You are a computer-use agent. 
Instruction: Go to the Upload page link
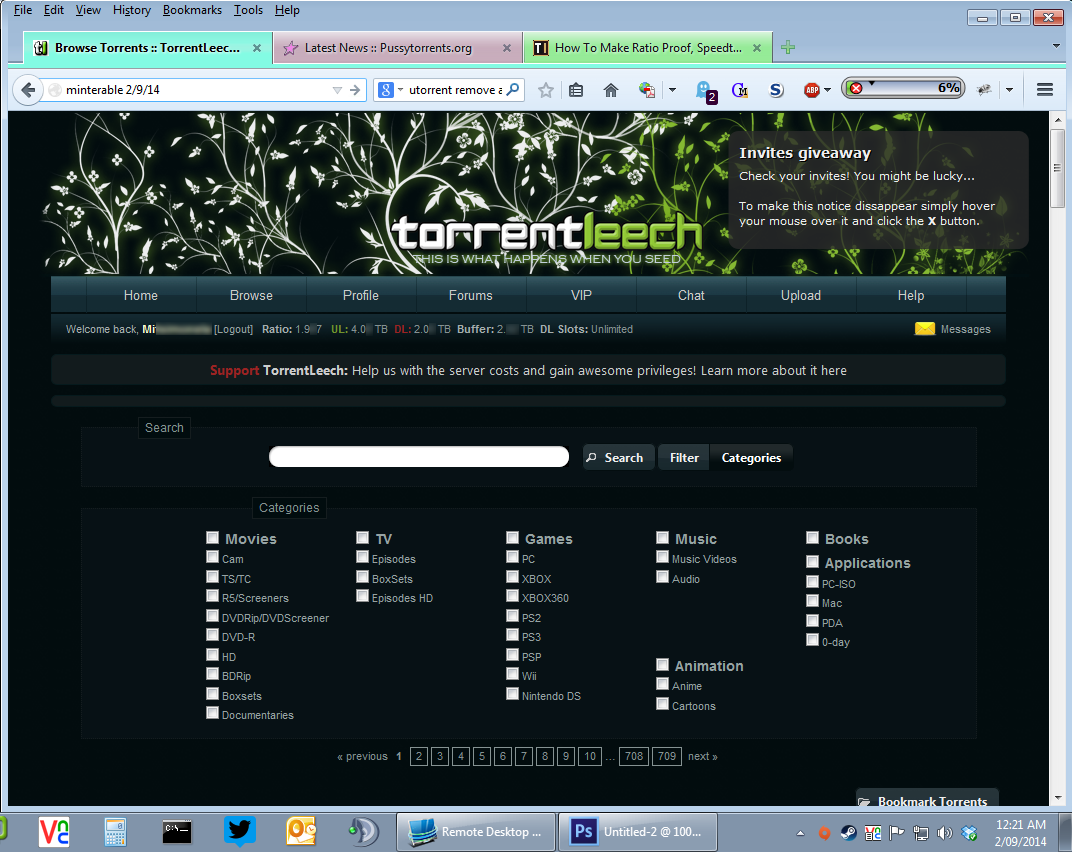point(801,295)
